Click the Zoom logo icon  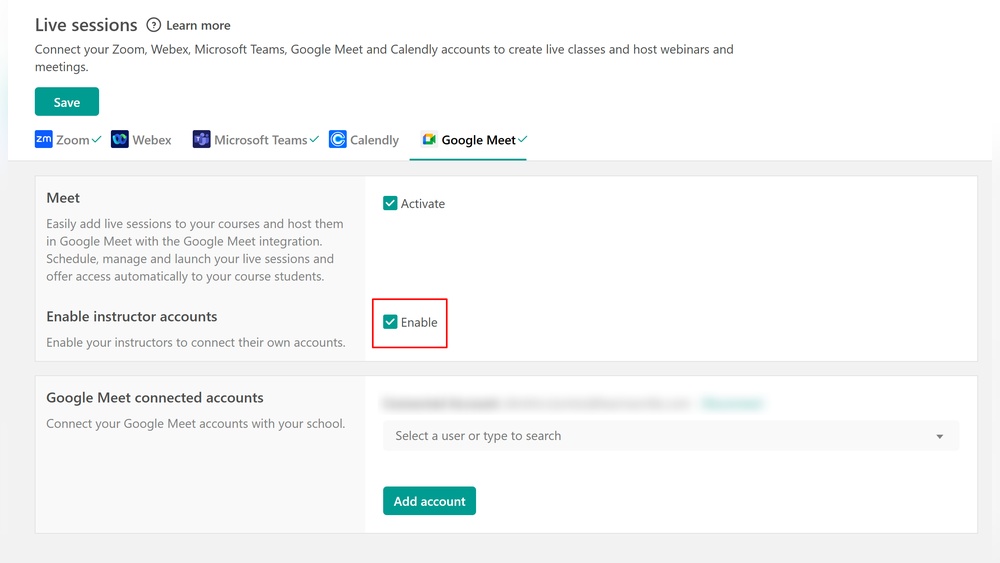[43, 140]
